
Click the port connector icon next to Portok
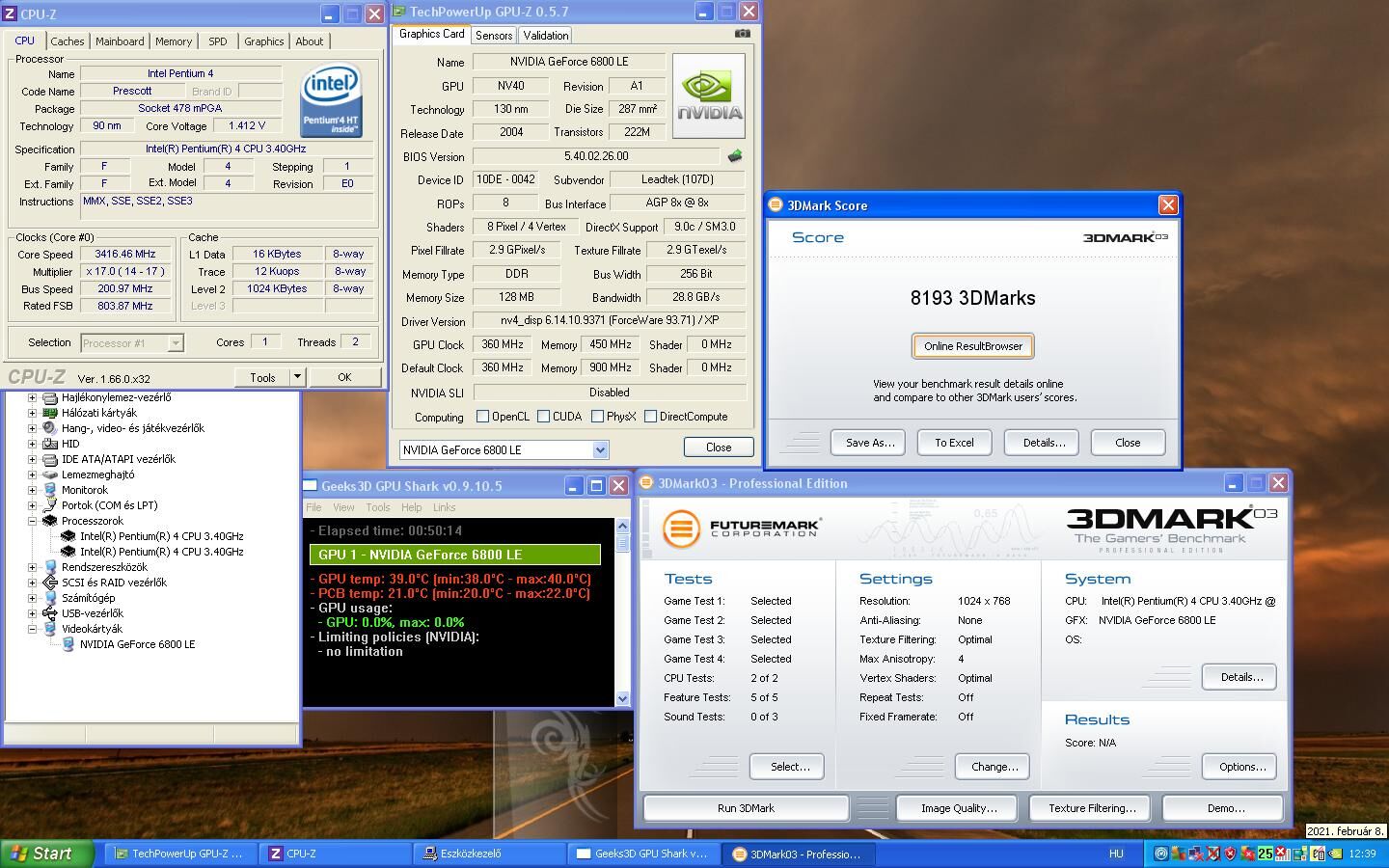coord(50,505)
